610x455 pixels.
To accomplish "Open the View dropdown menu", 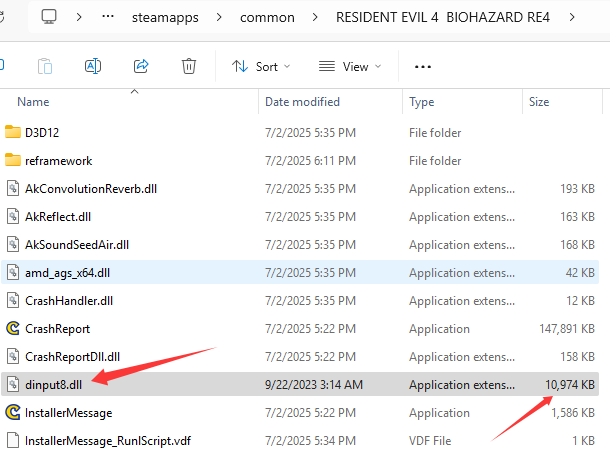I will (350, 66).
